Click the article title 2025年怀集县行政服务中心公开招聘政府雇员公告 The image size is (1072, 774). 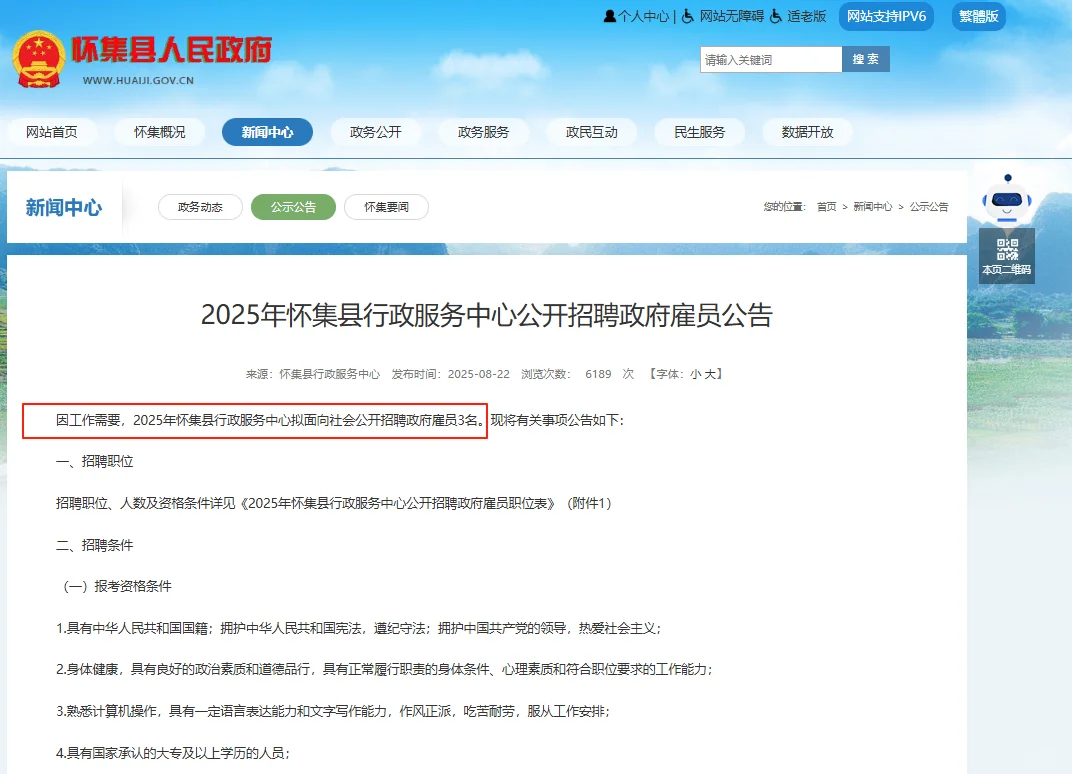click(x=487, y=315)
